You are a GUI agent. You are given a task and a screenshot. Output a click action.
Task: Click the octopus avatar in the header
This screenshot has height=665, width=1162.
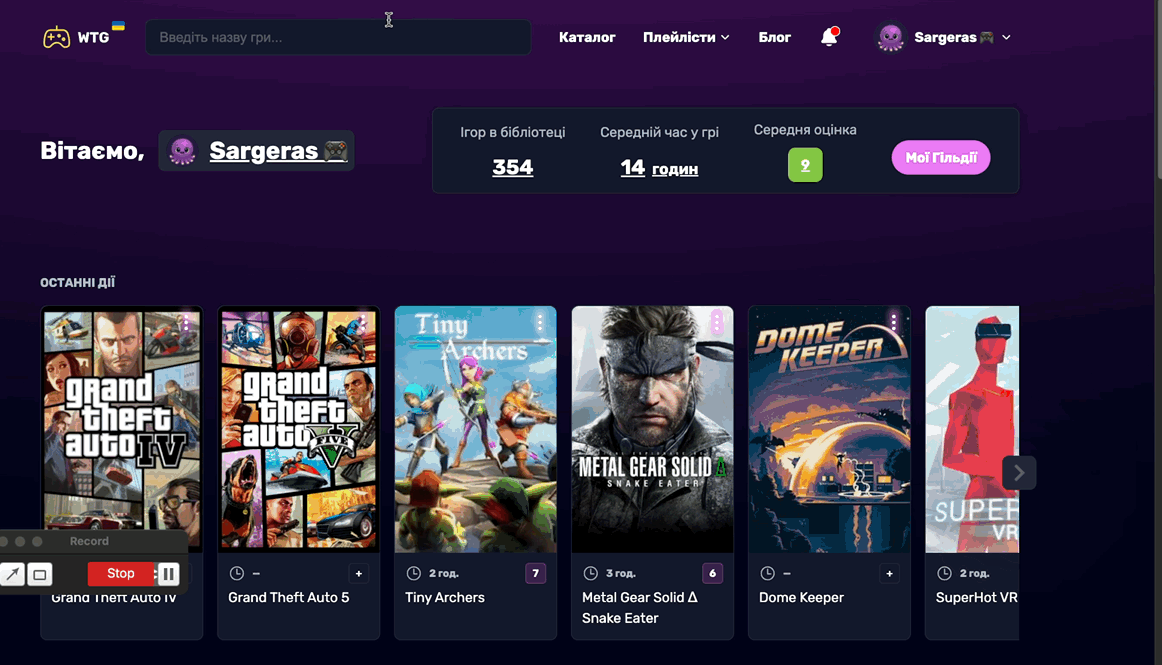890,37
